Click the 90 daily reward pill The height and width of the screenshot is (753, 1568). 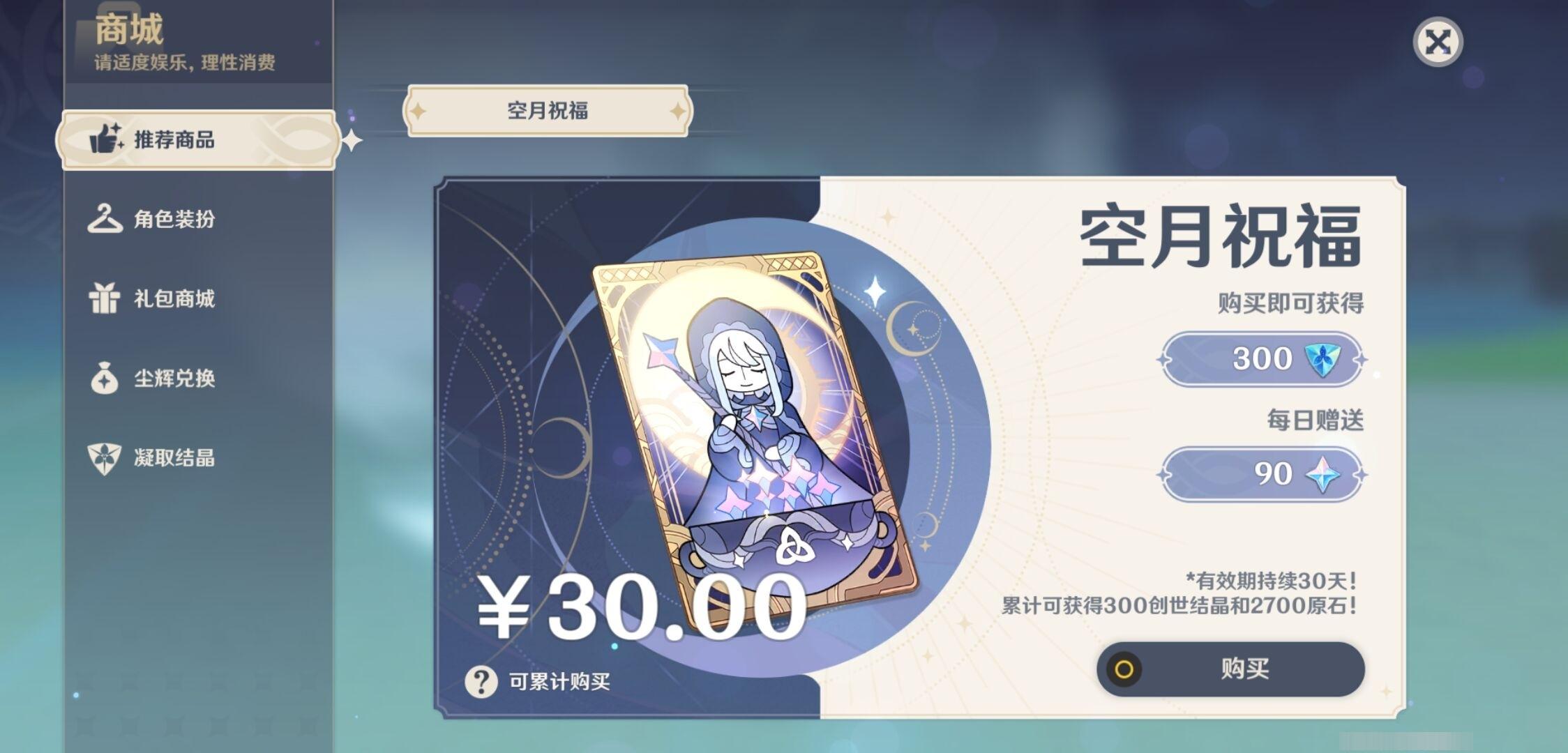tap(1262, 474)
